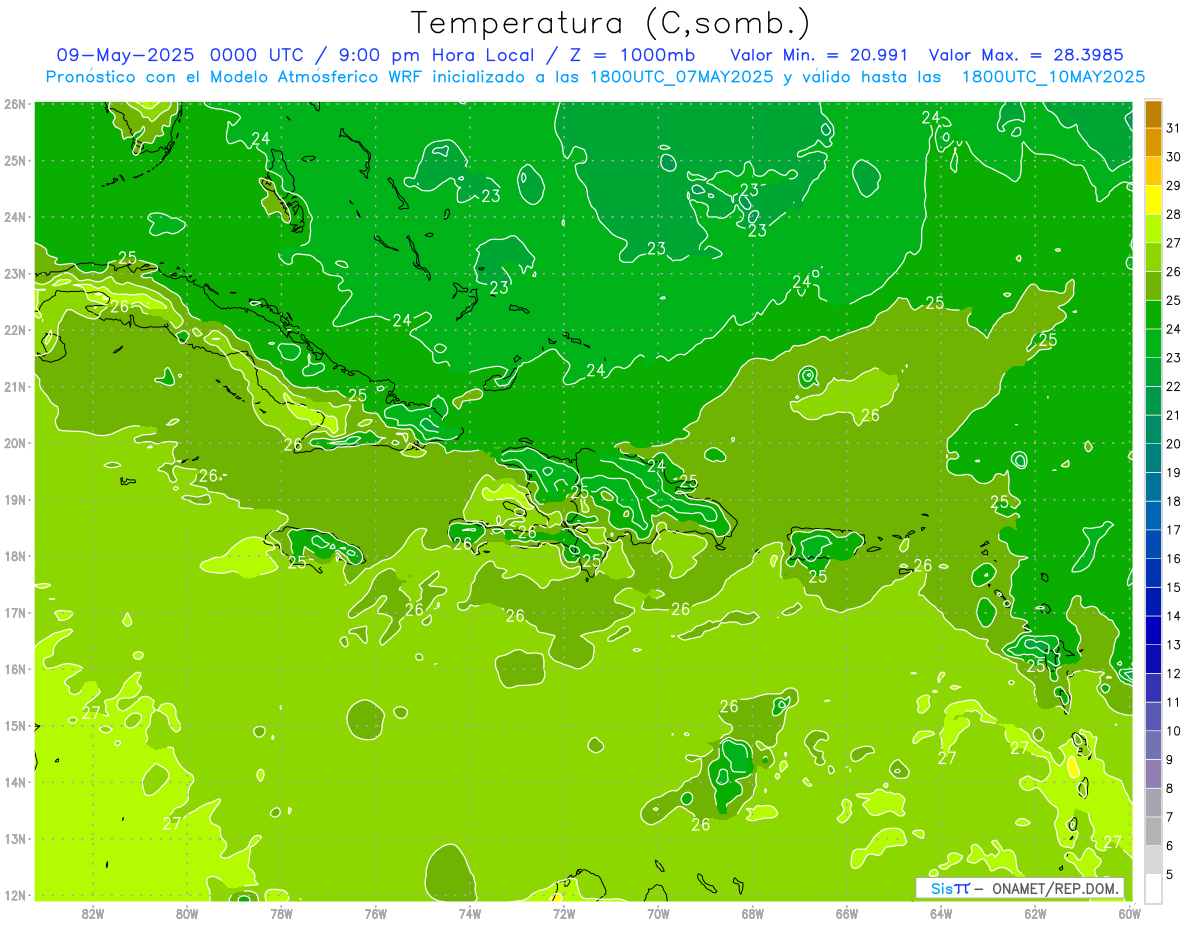The image size is (1200, 927).
Task: Click longitude axis label "78W"
Action: [x=281, y=913]
